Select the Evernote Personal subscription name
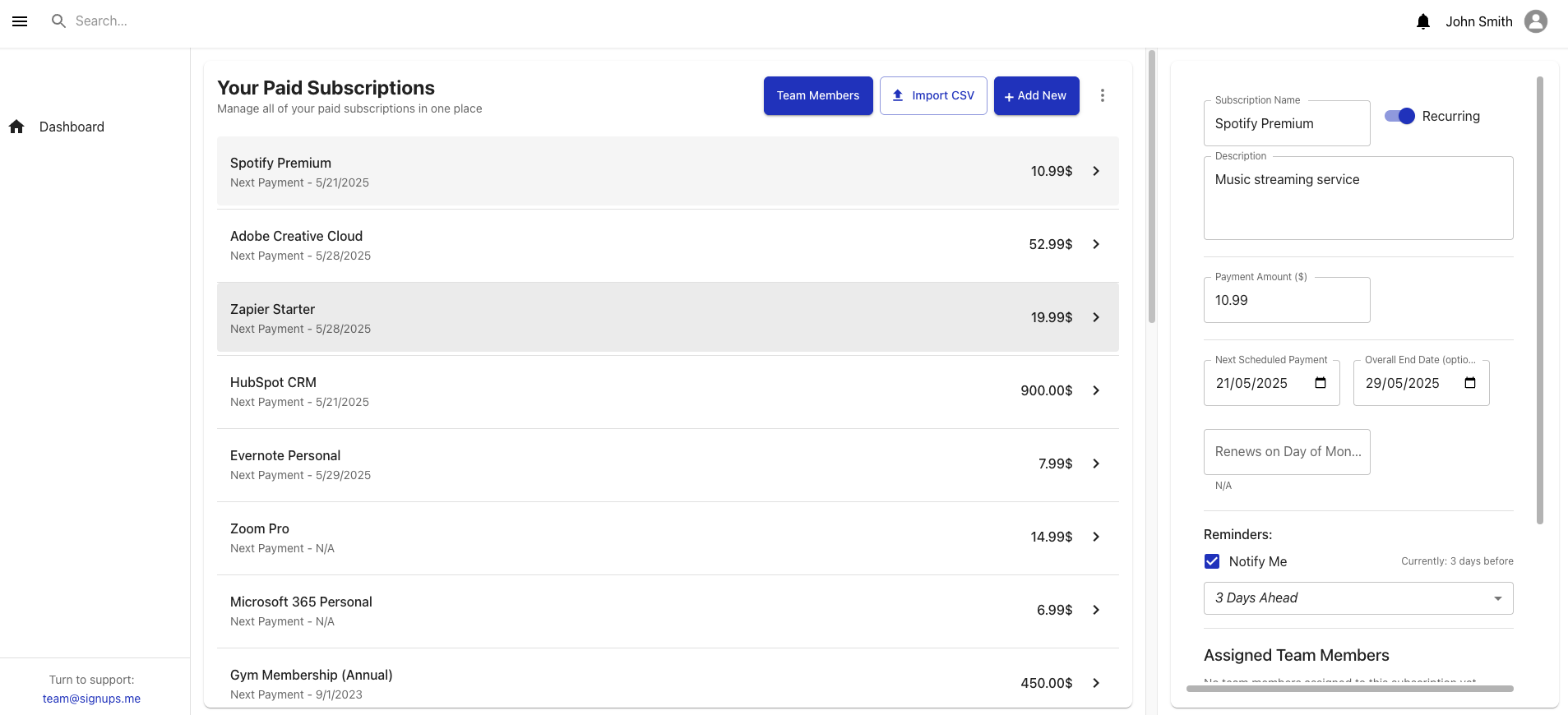 (285, 455)
